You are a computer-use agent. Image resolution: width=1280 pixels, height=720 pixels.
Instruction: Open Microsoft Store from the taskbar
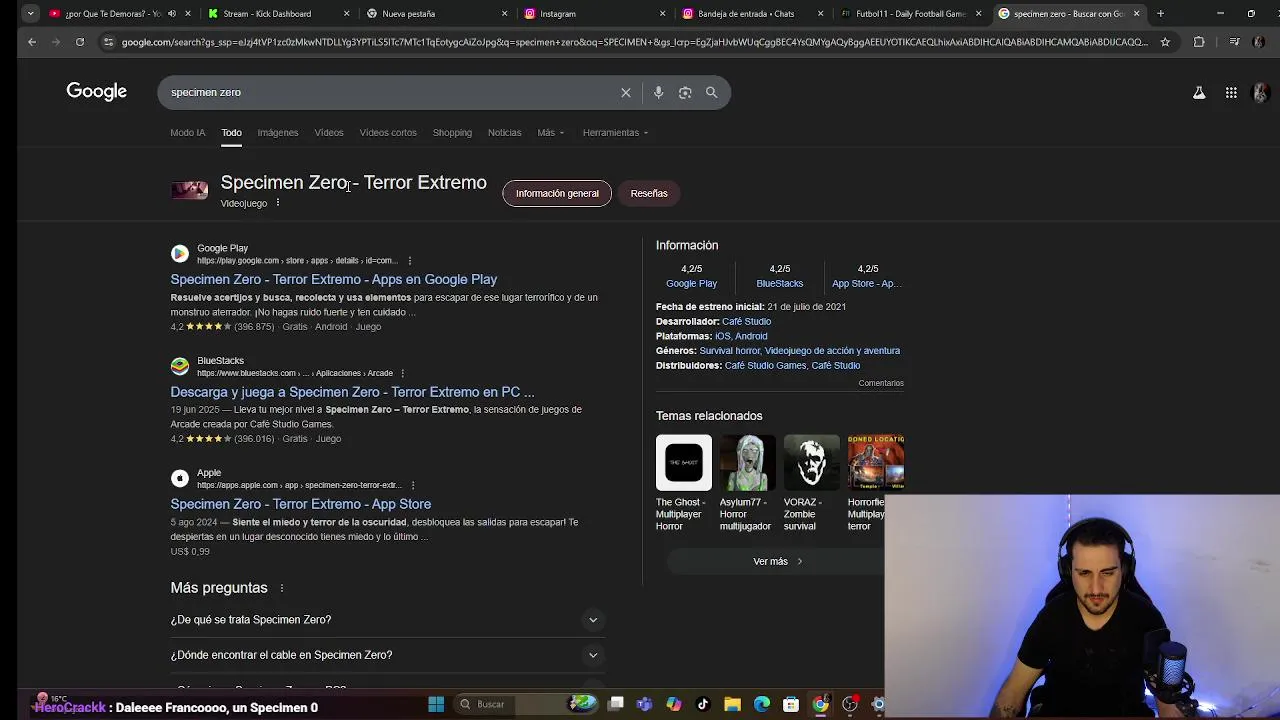[x=791, y=704]
